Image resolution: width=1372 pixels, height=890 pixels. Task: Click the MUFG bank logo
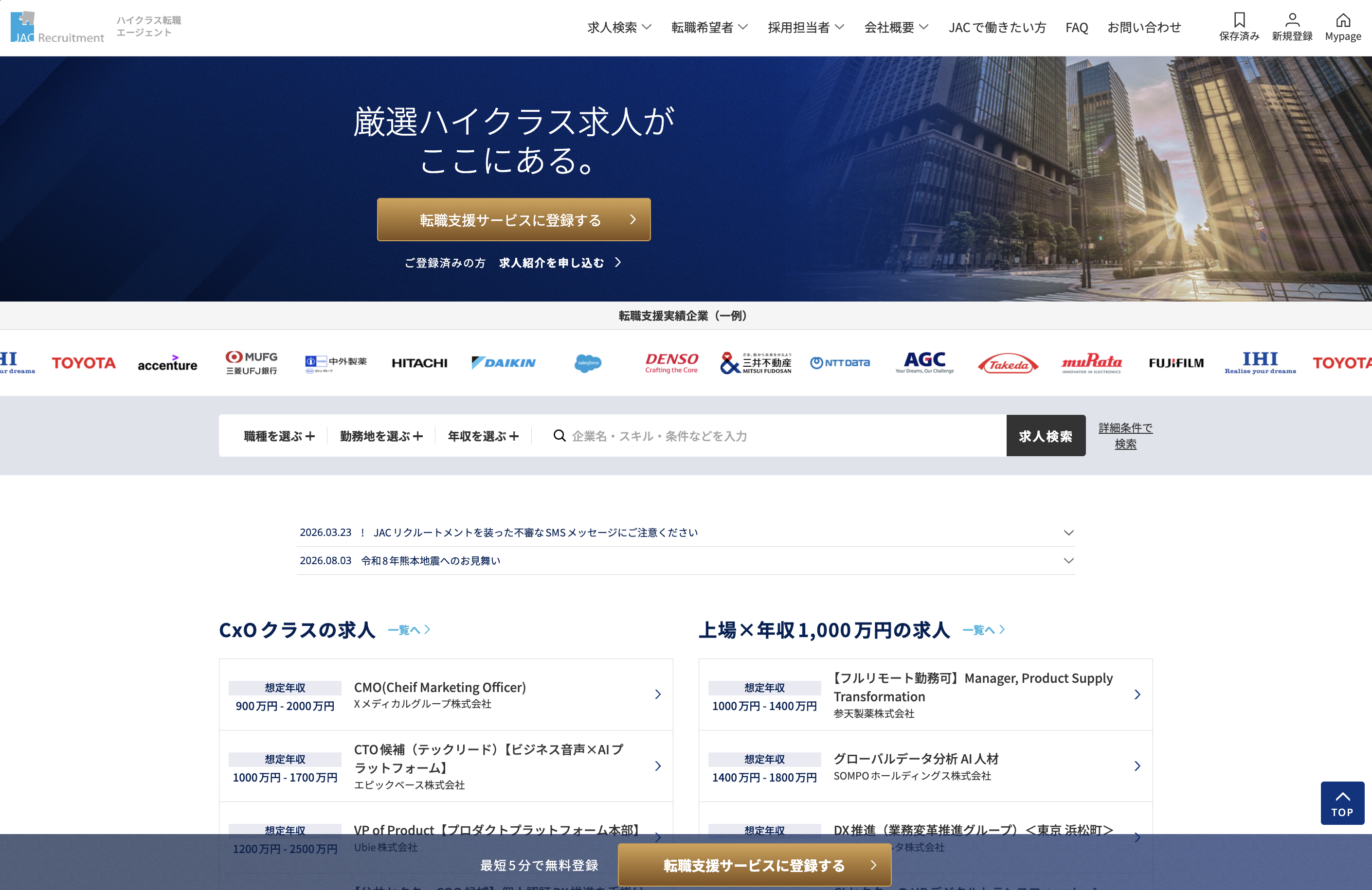pyautogui.click(x=252, y=363)
